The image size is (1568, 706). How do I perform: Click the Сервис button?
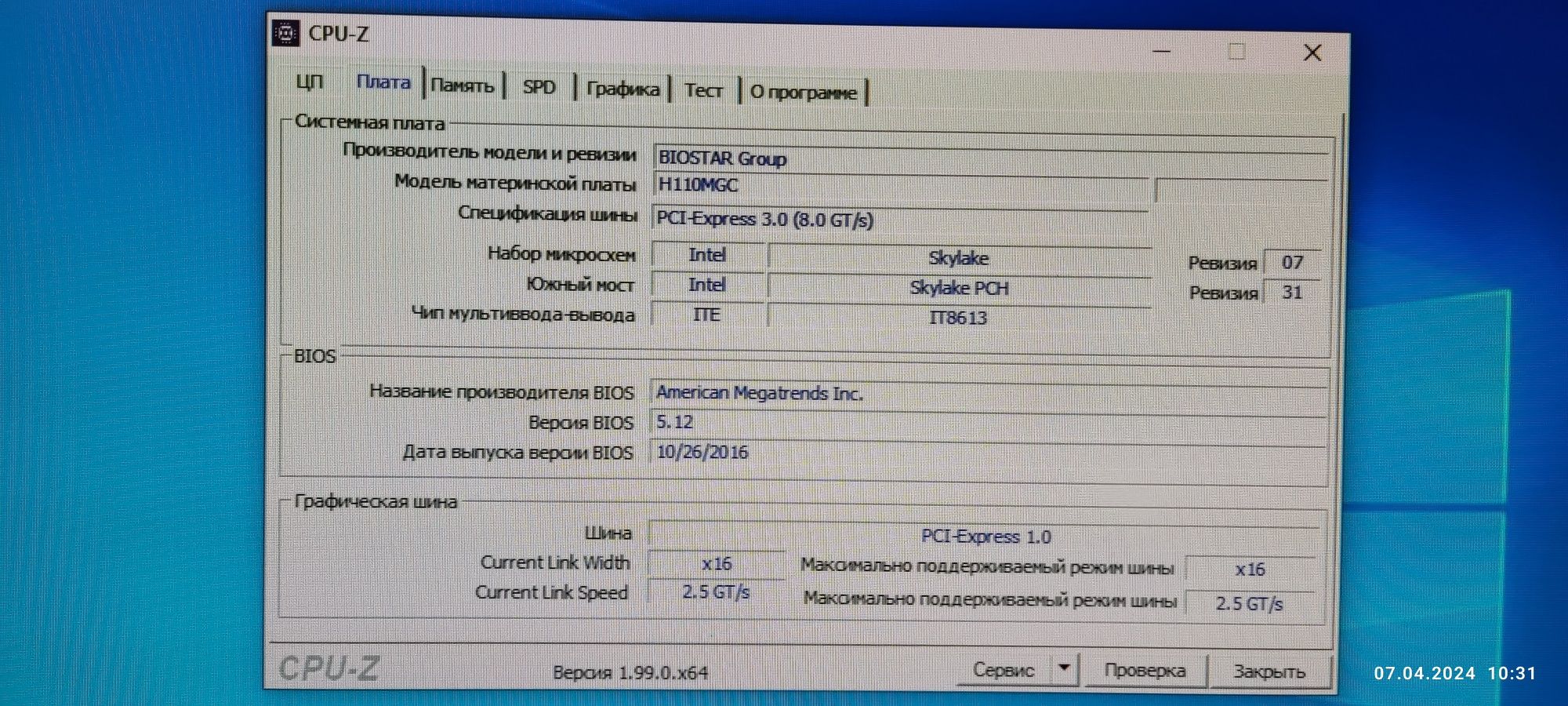coord(1004,670)
